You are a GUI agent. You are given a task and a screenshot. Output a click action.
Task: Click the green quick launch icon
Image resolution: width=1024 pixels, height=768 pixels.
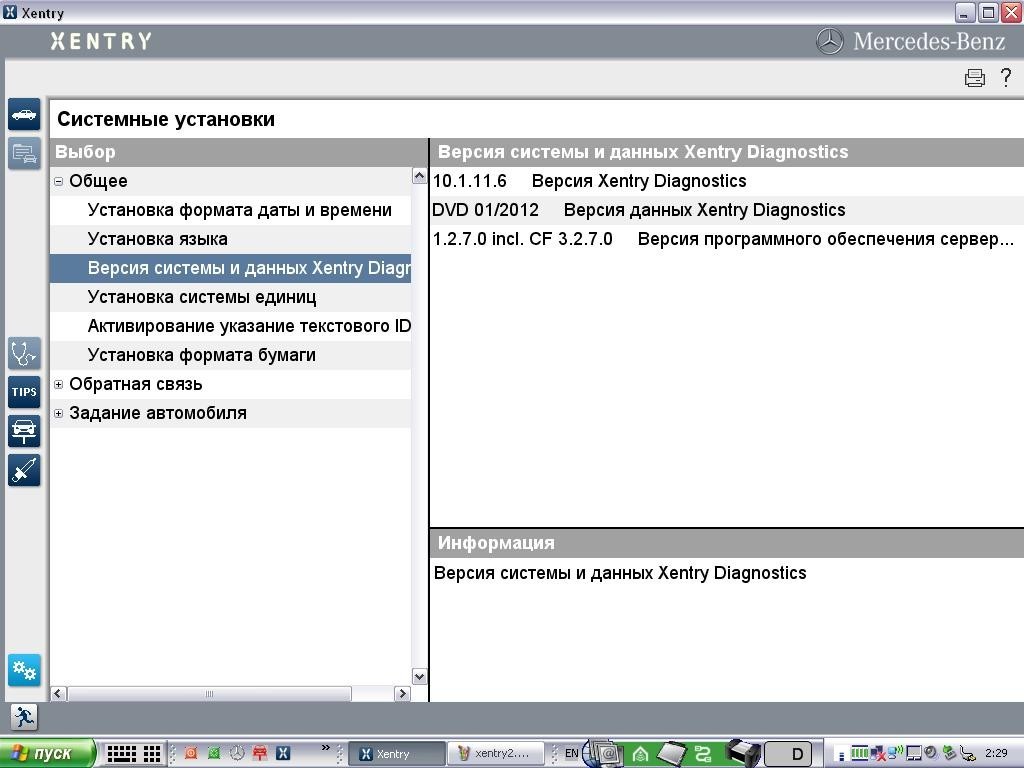214,753
